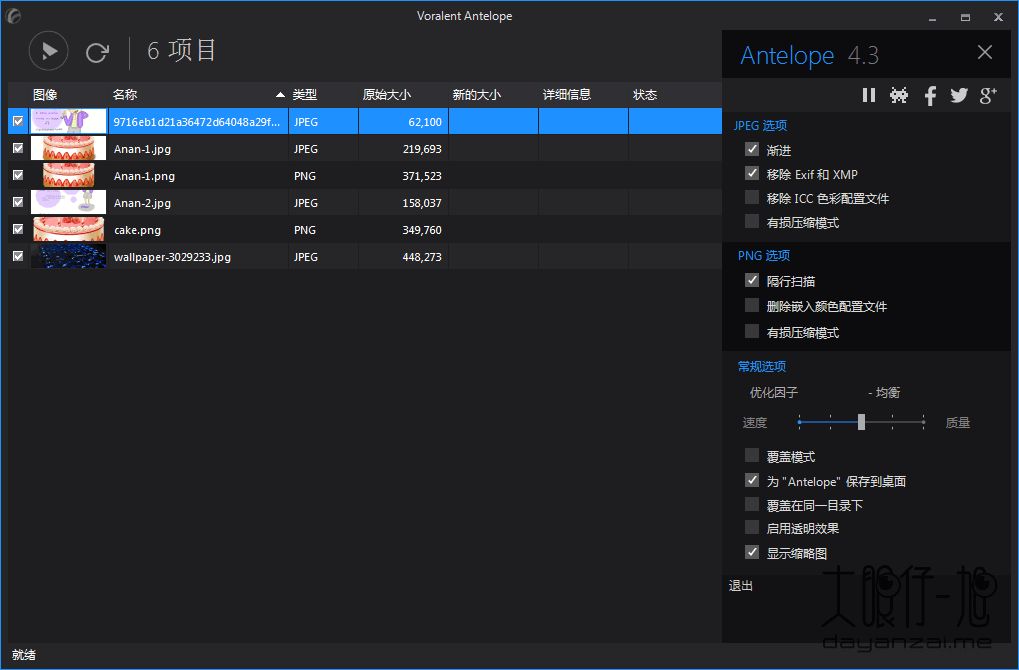Select the Anan-1.jpg thumbnail
1019x670 pixels.
[68, 148]
